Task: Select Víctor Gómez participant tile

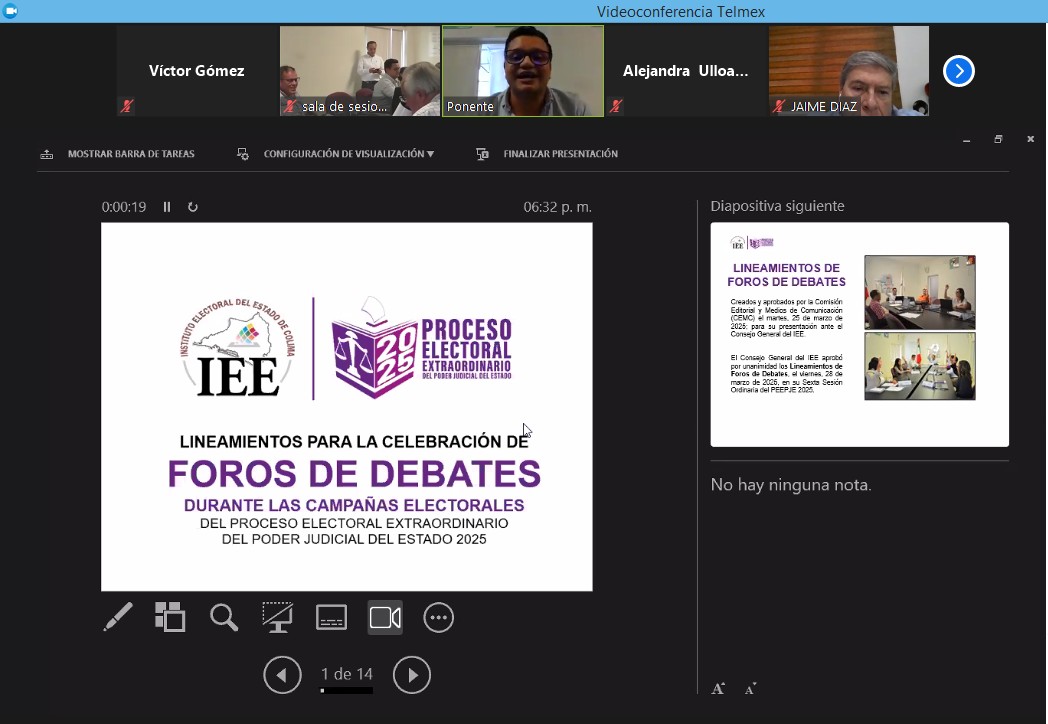Action: tap(197, 71)
